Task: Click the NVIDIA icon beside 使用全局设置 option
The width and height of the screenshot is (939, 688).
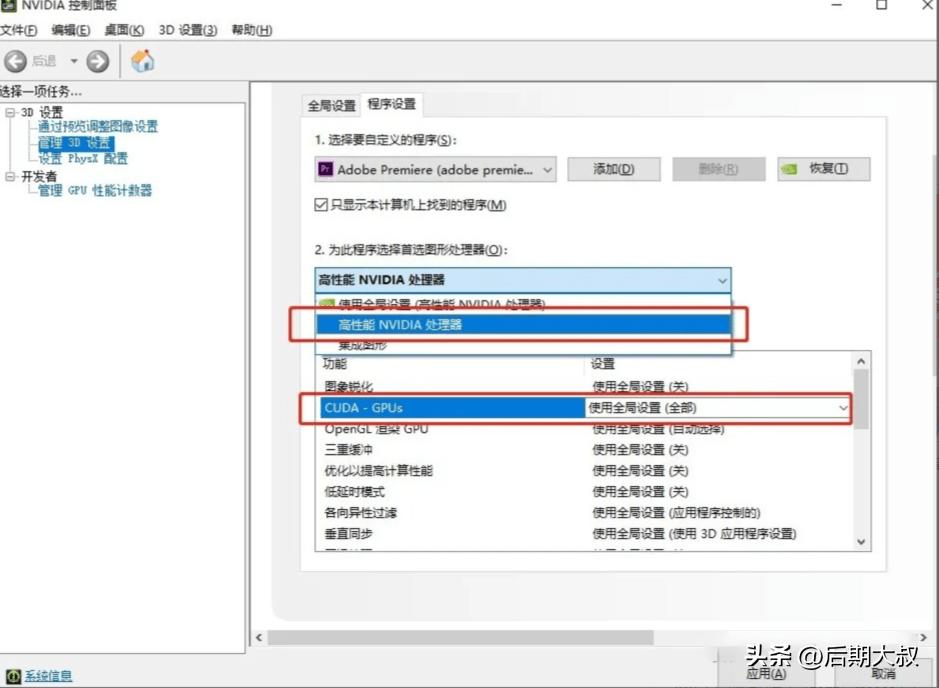Action: click(x=325, y=302)
